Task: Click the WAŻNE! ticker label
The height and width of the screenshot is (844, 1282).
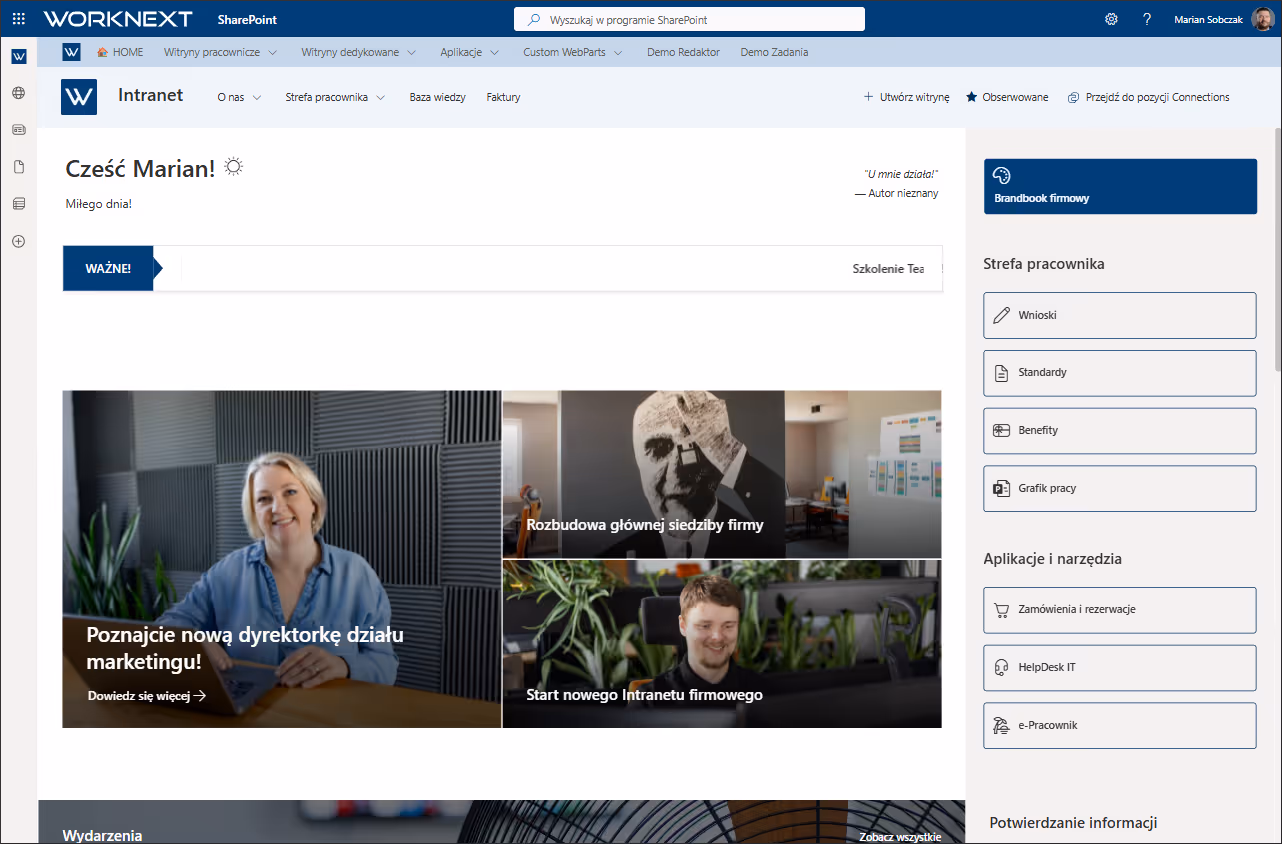Action: click(108, 268)
